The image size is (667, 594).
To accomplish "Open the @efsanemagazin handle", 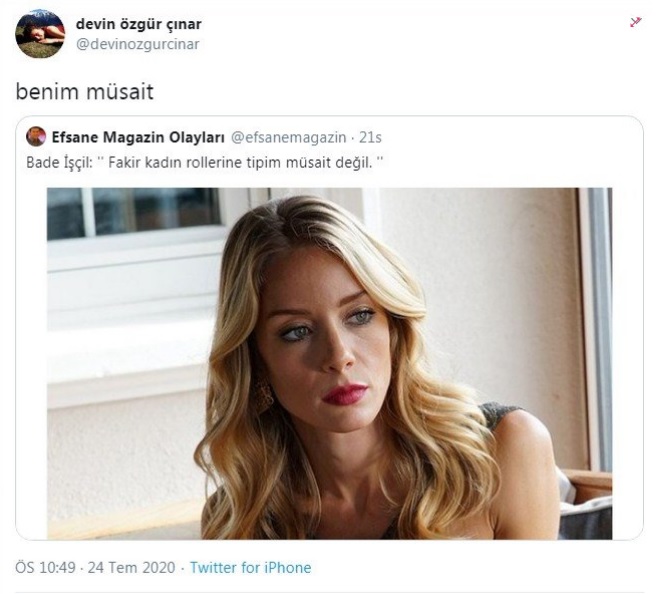I will tap(289, 137).
